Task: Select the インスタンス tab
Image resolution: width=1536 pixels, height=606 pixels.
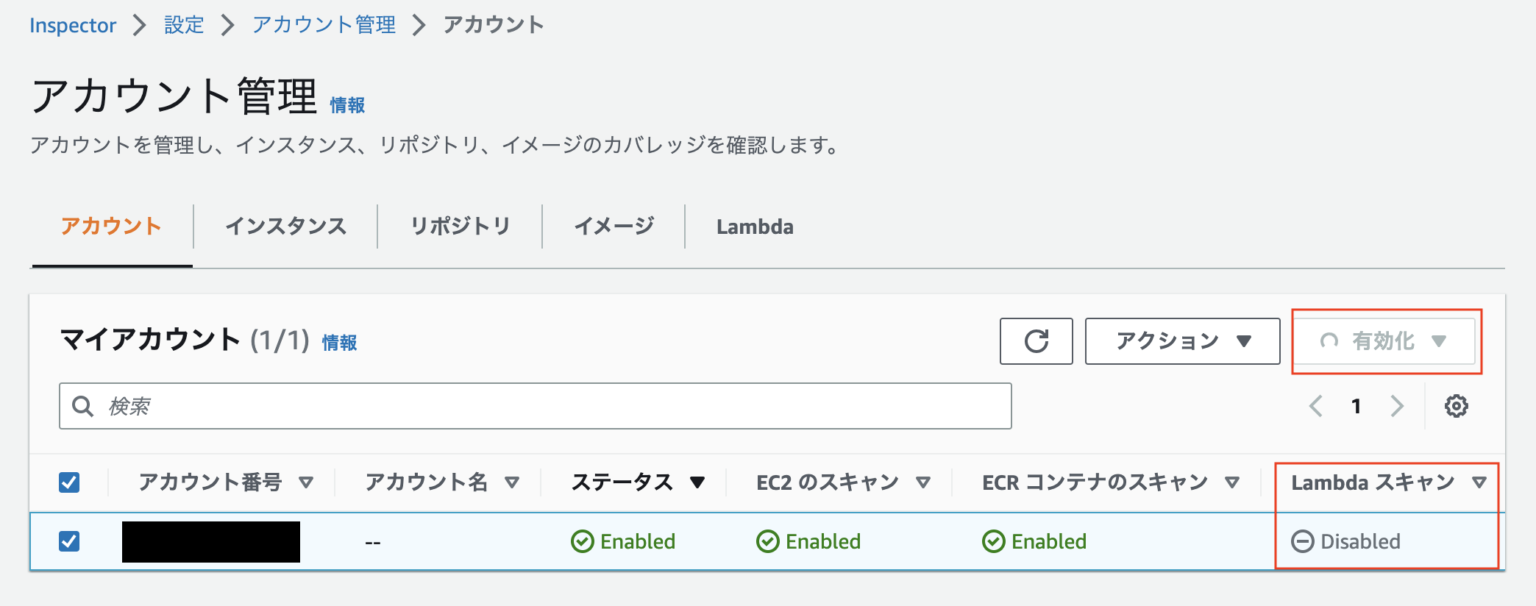Action: pos(285,227)
